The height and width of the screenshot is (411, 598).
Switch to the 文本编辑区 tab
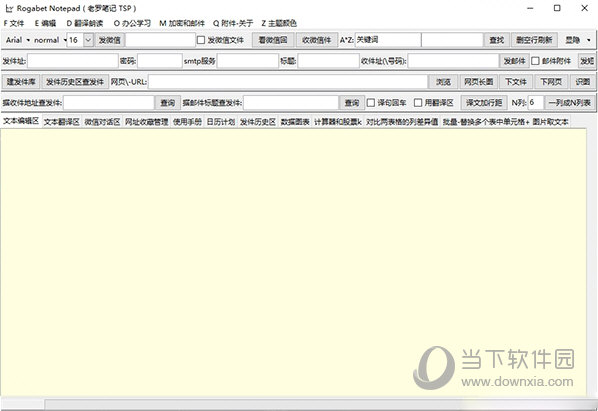[x=21, y=121]
